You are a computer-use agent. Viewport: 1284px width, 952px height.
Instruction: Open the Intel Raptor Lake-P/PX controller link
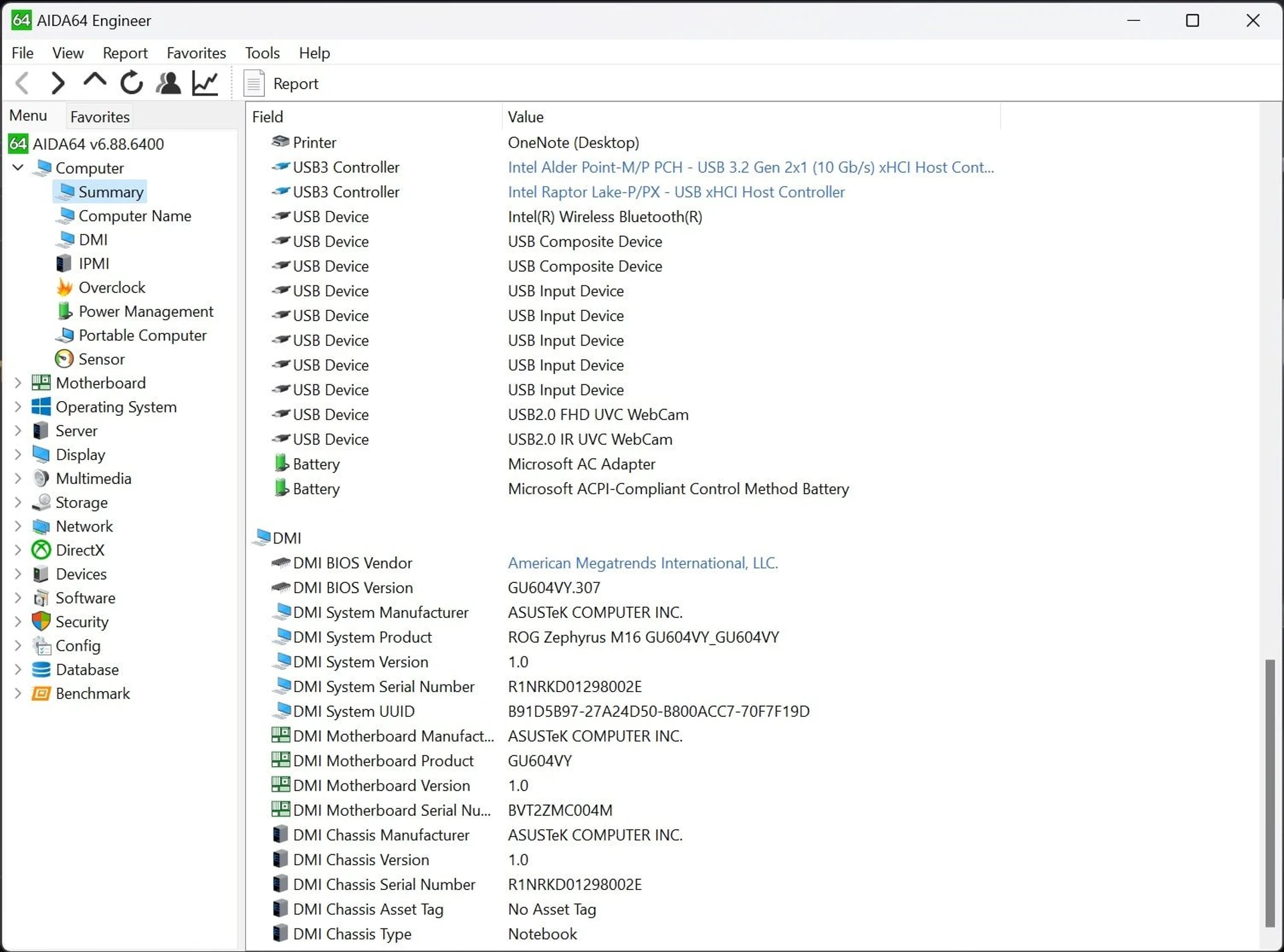click(676, 192)
